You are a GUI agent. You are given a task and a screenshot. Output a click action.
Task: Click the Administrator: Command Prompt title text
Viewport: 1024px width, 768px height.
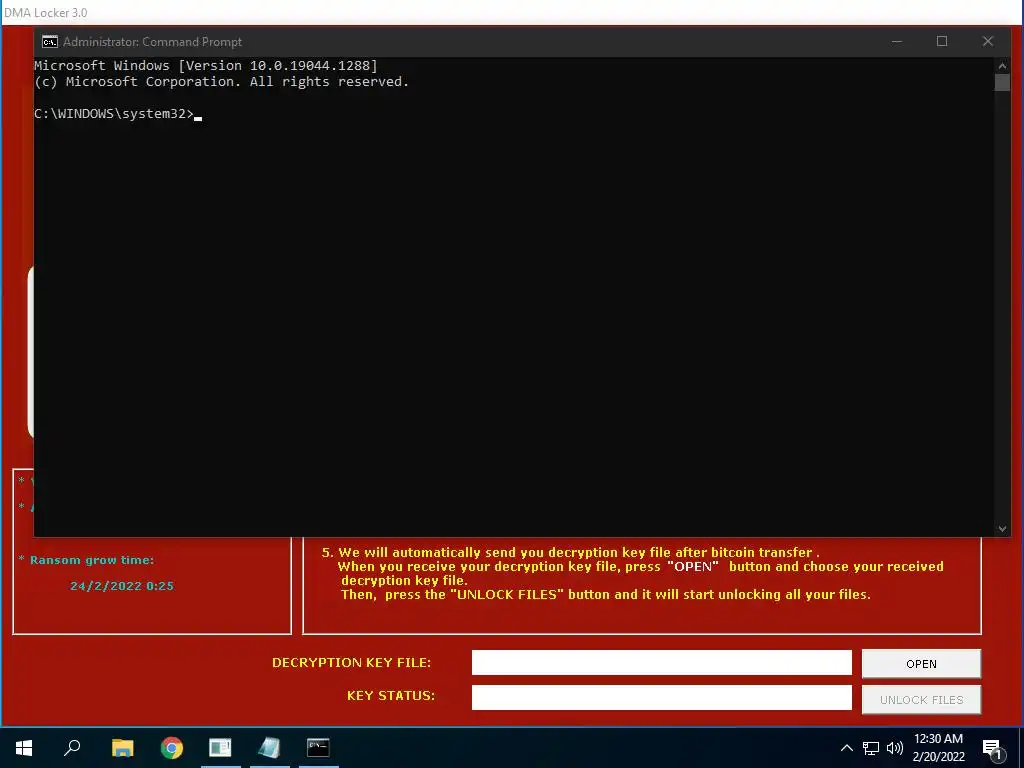pos(152,42)
